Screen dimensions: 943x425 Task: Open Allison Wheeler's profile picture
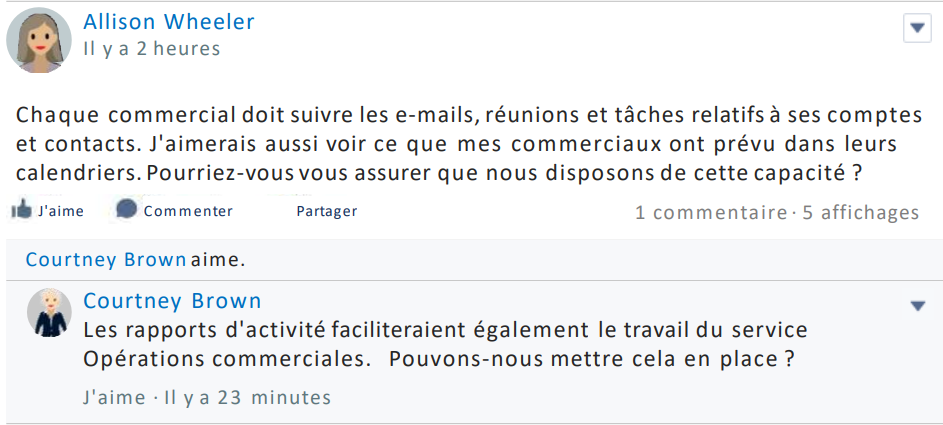click(39, 40)
